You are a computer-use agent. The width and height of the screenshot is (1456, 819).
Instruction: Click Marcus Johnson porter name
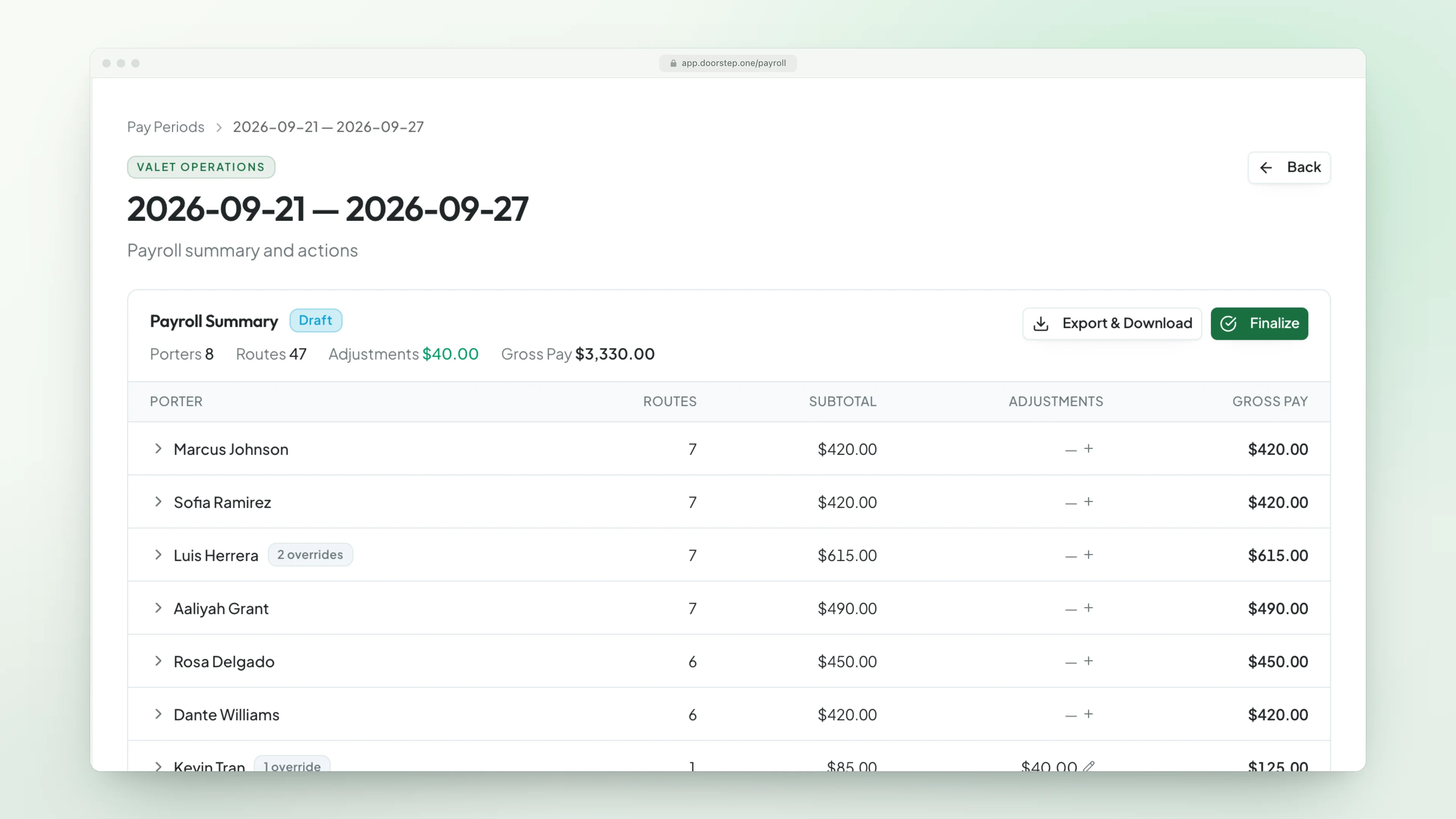(231, 449)
